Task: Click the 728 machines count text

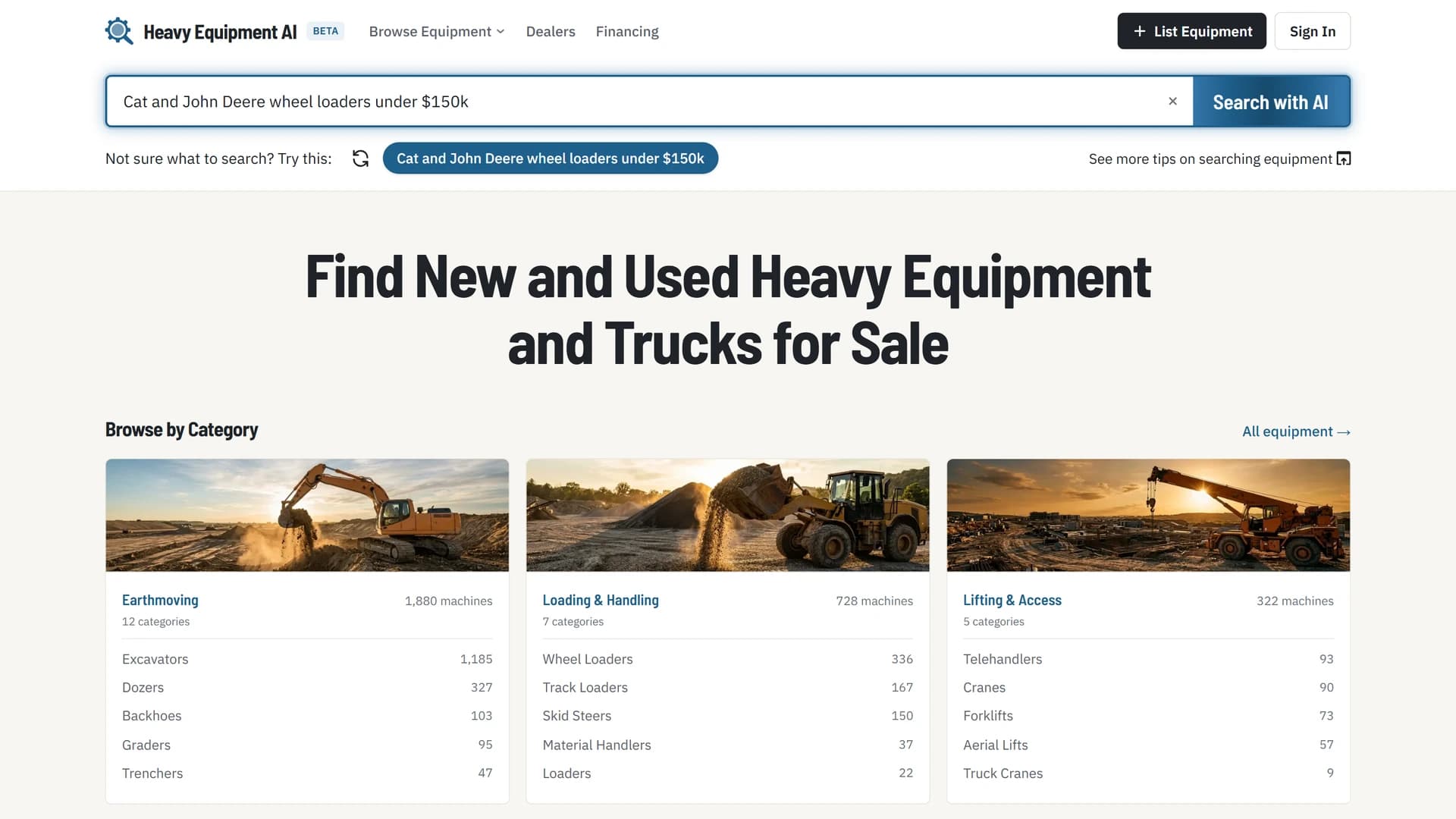Action: click(x=874, y=601)
